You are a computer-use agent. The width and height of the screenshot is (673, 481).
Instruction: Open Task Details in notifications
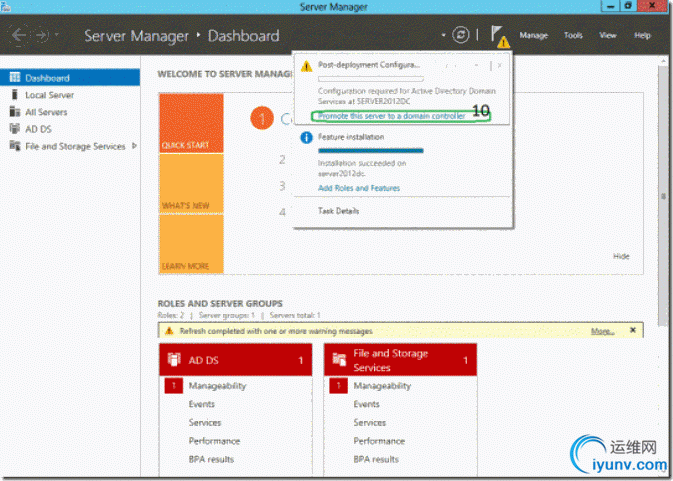tap(338, 211)
